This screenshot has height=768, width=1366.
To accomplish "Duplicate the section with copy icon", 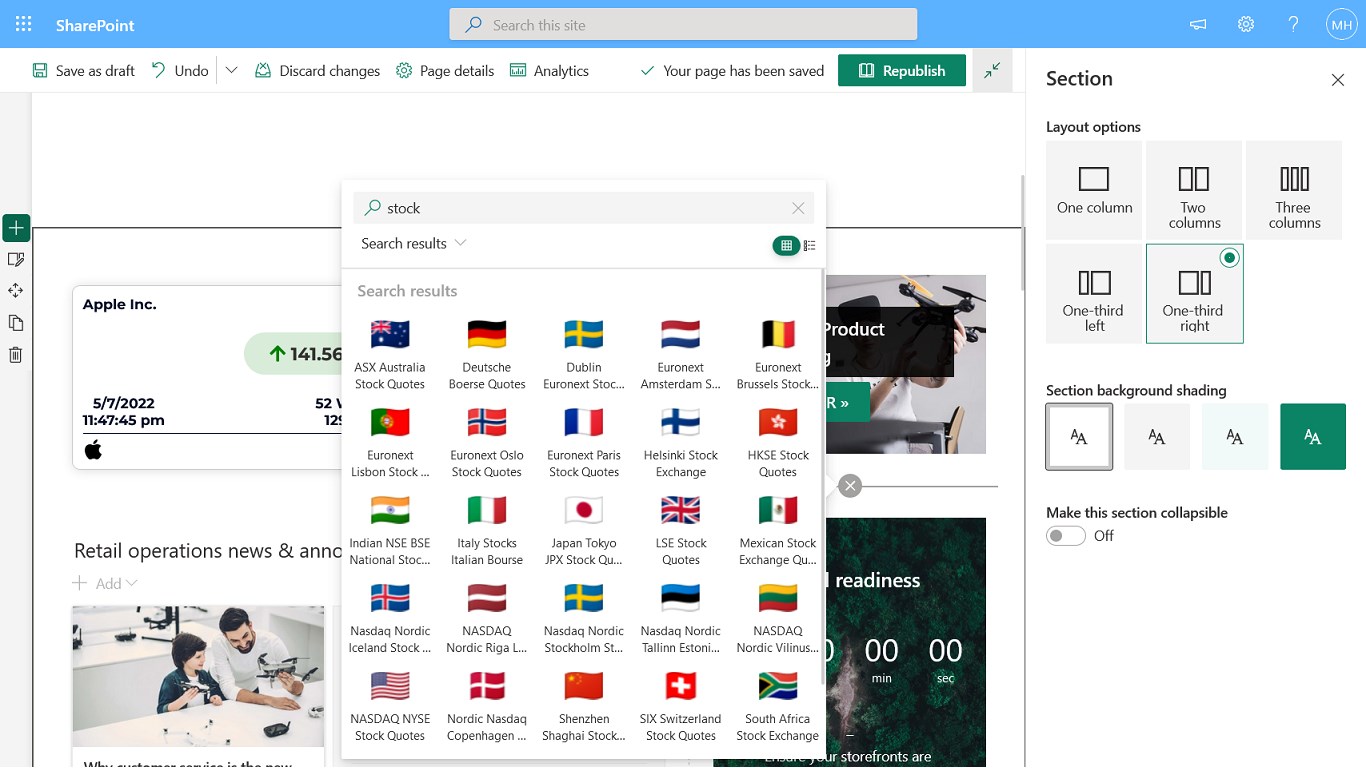I will pyautogui.click(x=15, y=323).
